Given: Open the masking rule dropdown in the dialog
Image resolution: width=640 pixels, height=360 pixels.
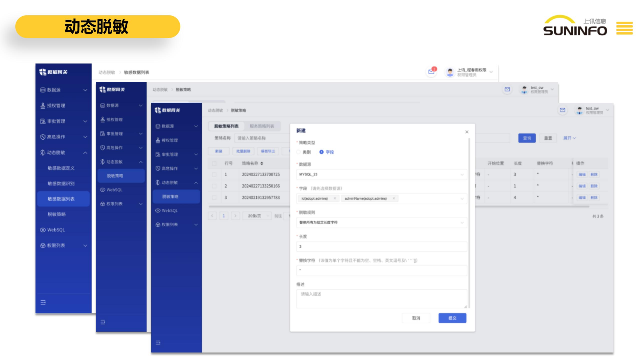Looking at the screenshot, I should [x=381, y=222].
